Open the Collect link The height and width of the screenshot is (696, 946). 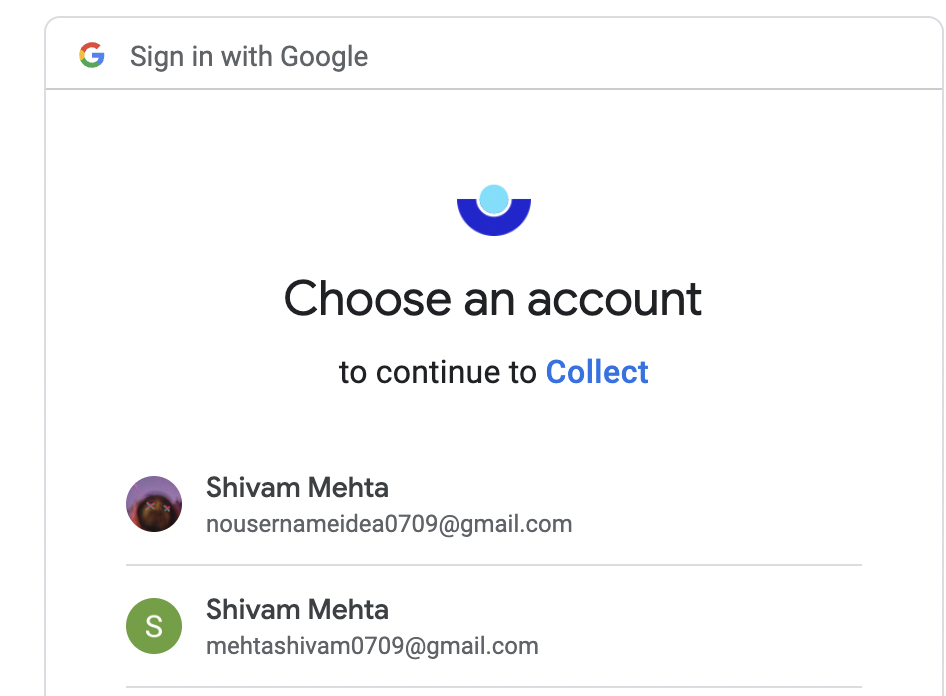point(597,372)
